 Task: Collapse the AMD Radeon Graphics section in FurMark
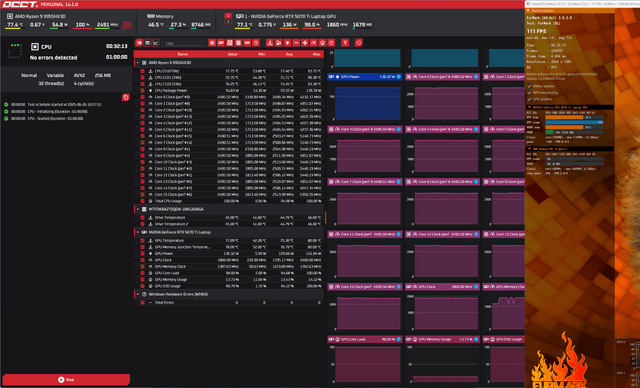(529, 149)
